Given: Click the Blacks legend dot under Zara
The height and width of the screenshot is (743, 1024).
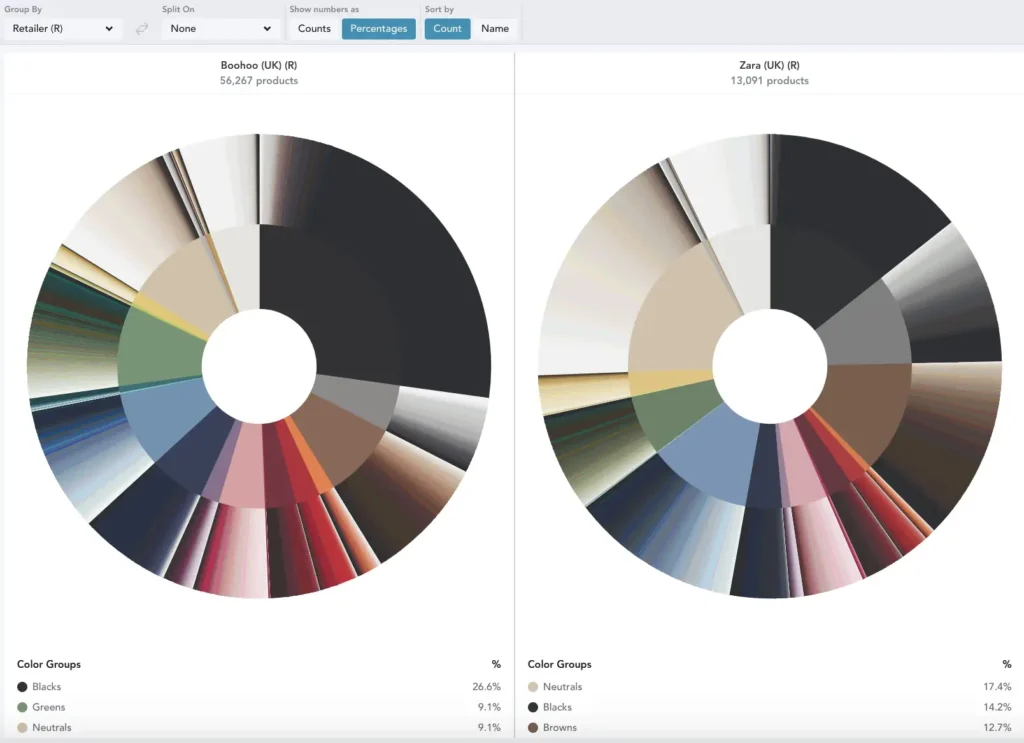Looking at the screenshot, I should [x=533, y=707].
